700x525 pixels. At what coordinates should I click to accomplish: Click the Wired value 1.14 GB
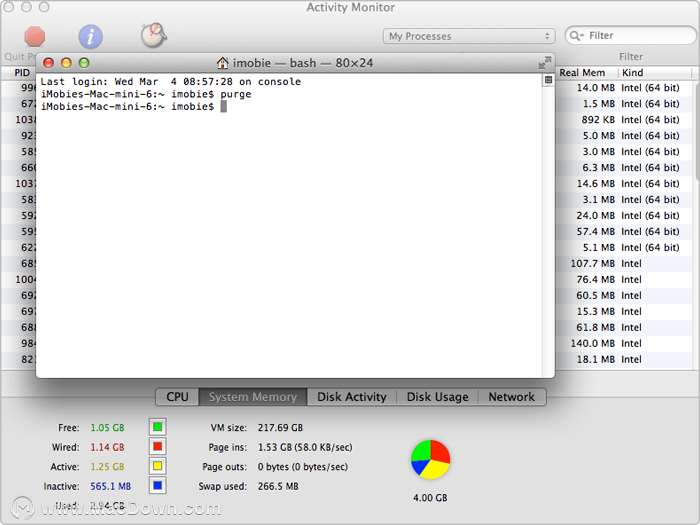(108, 447)
